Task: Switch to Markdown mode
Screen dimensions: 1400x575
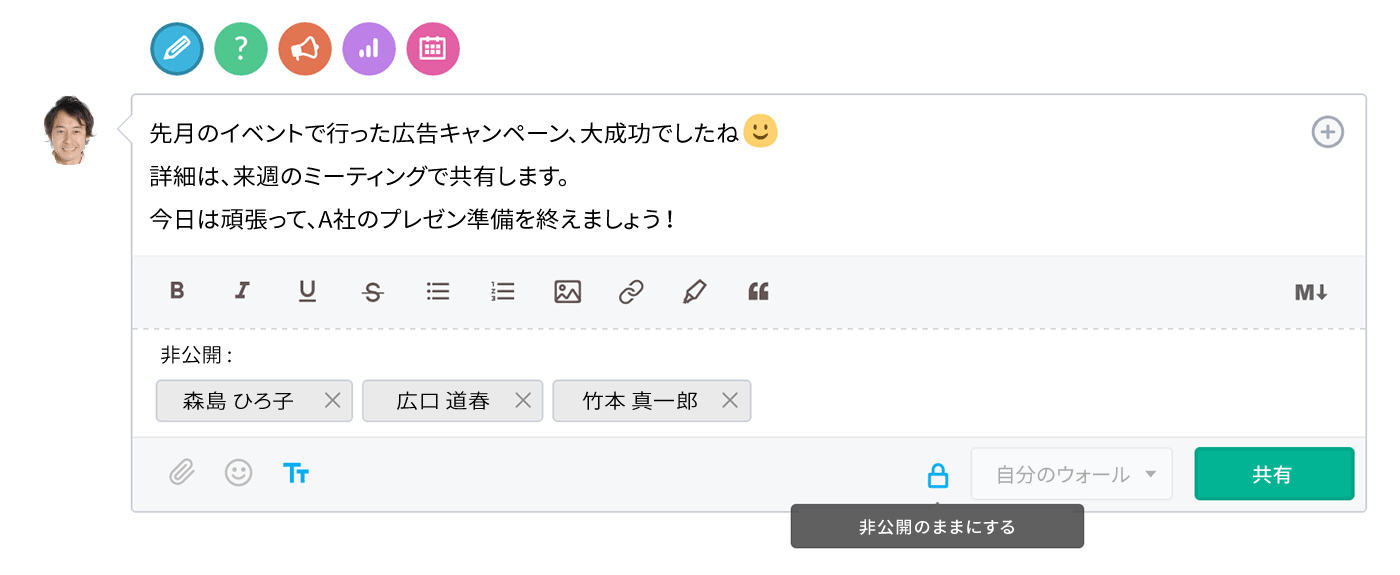Action: pyautogui.click(x=1310, y=292)
